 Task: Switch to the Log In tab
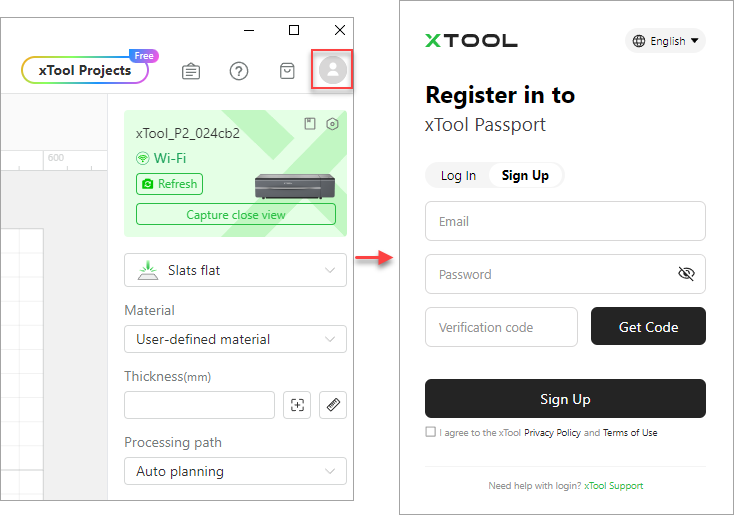pos(458,176)
